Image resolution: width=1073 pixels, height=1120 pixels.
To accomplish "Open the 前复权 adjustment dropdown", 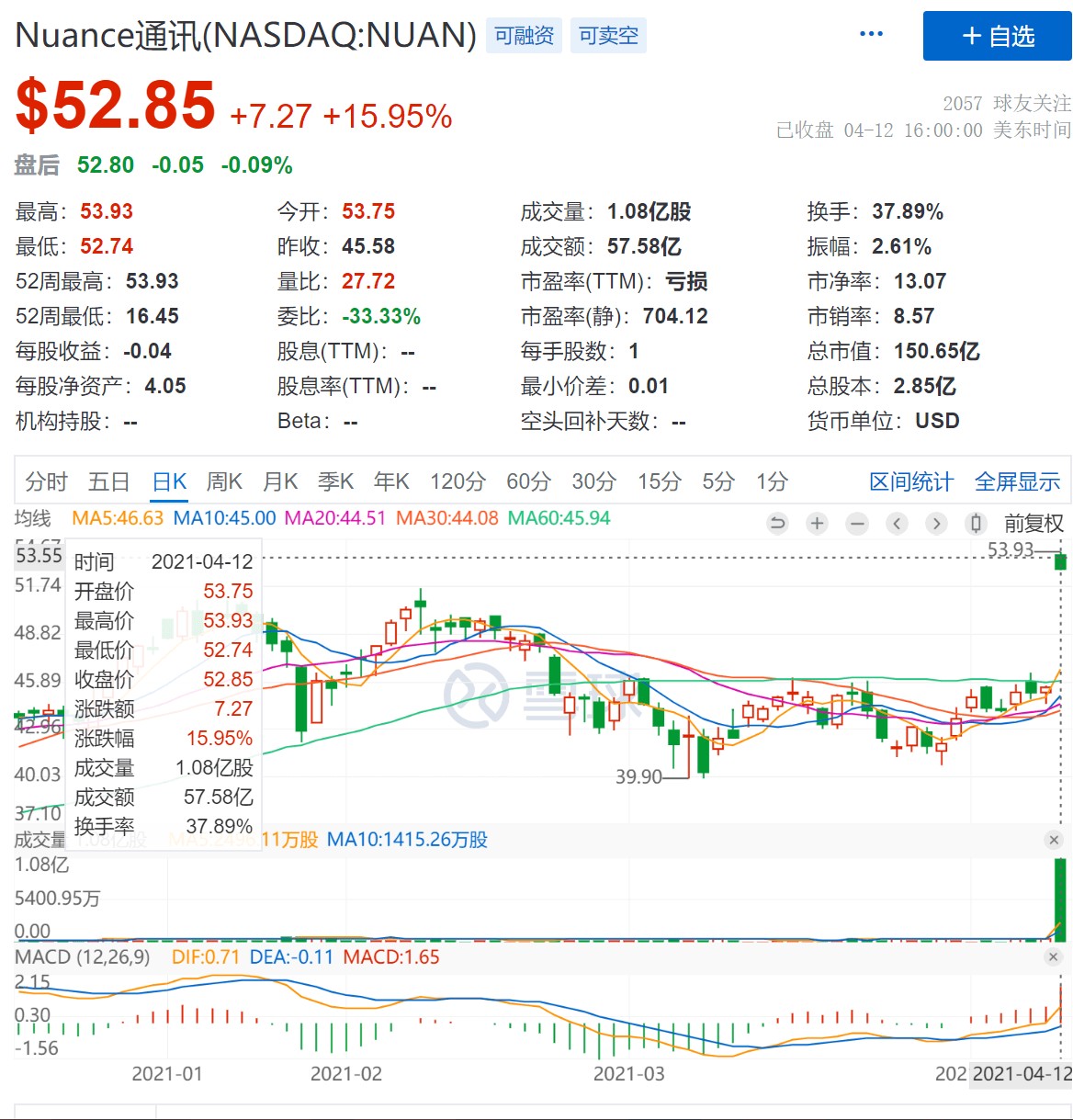I will (x=1033, y=524).
